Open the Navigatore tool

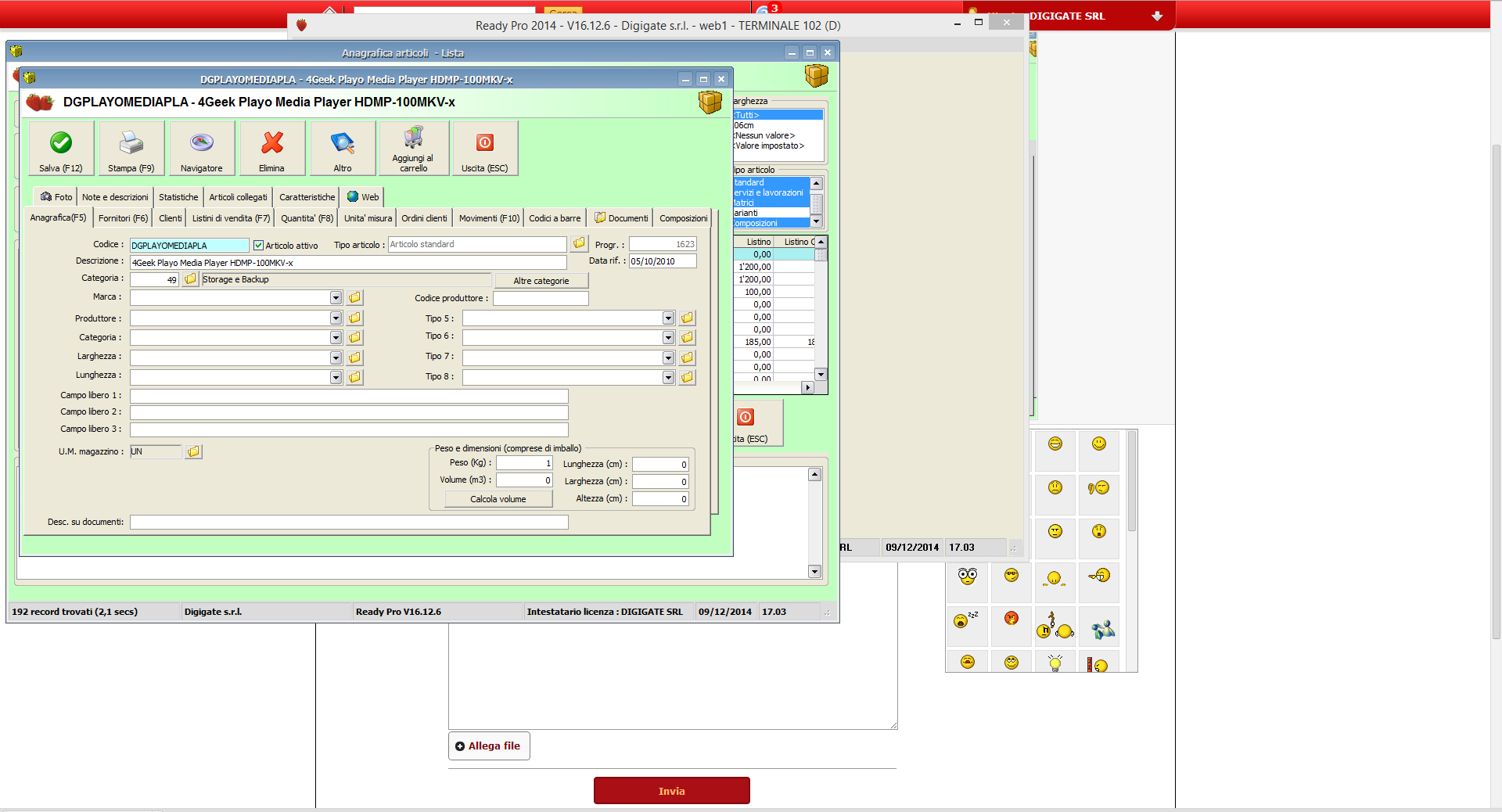click(x=202, y=143)
